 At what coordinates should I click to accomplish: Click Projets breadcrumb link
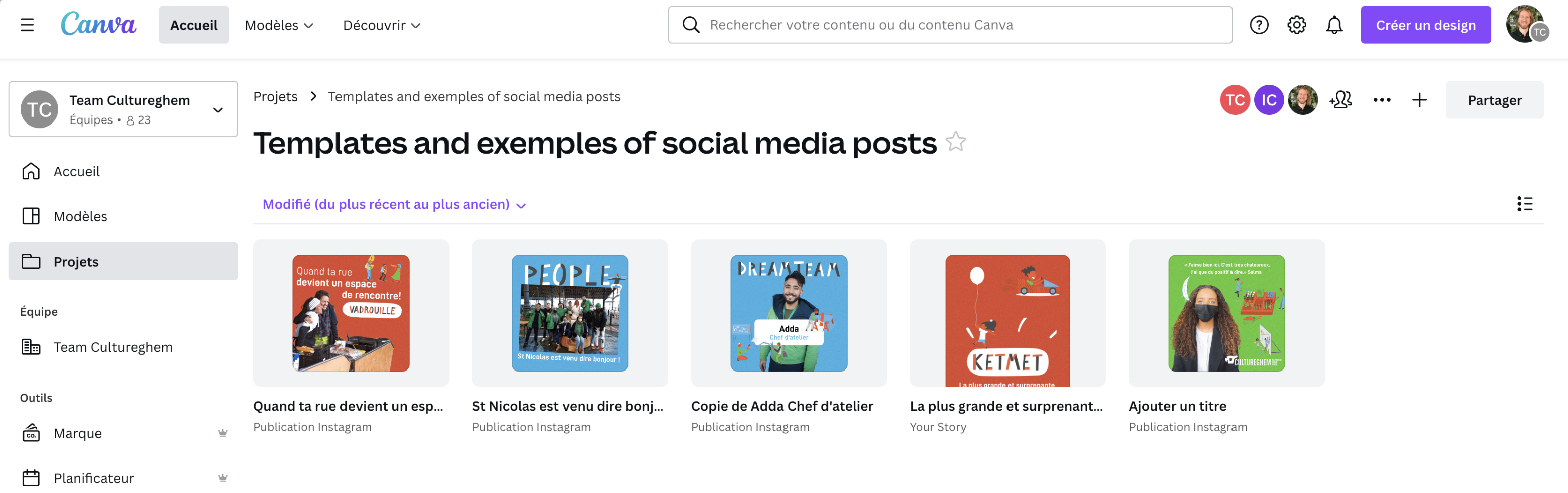(275, 97)
